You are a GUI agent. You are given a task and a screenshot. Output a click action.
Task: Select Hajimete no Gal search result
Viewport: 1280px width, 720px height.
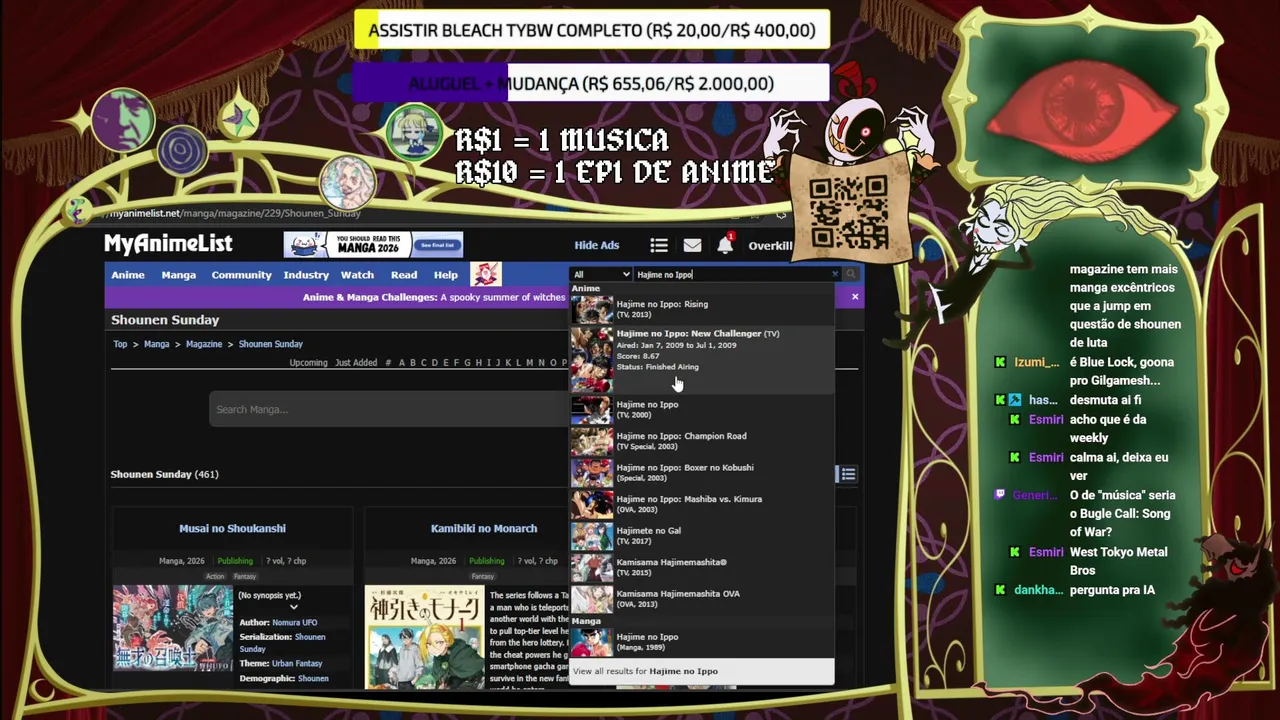pyautogui.click(x=702, y=535)
